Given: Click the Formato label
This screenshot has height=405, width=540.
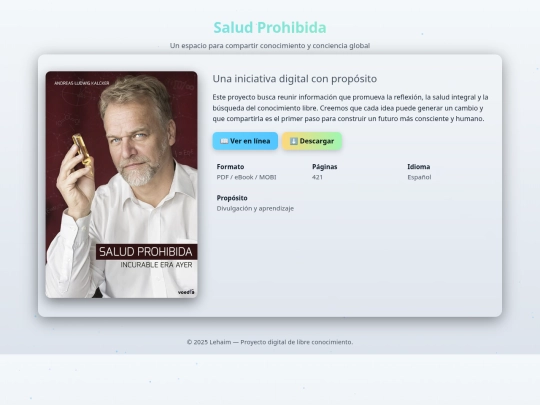Looking at the screenshot, I should tap(230, 167).
